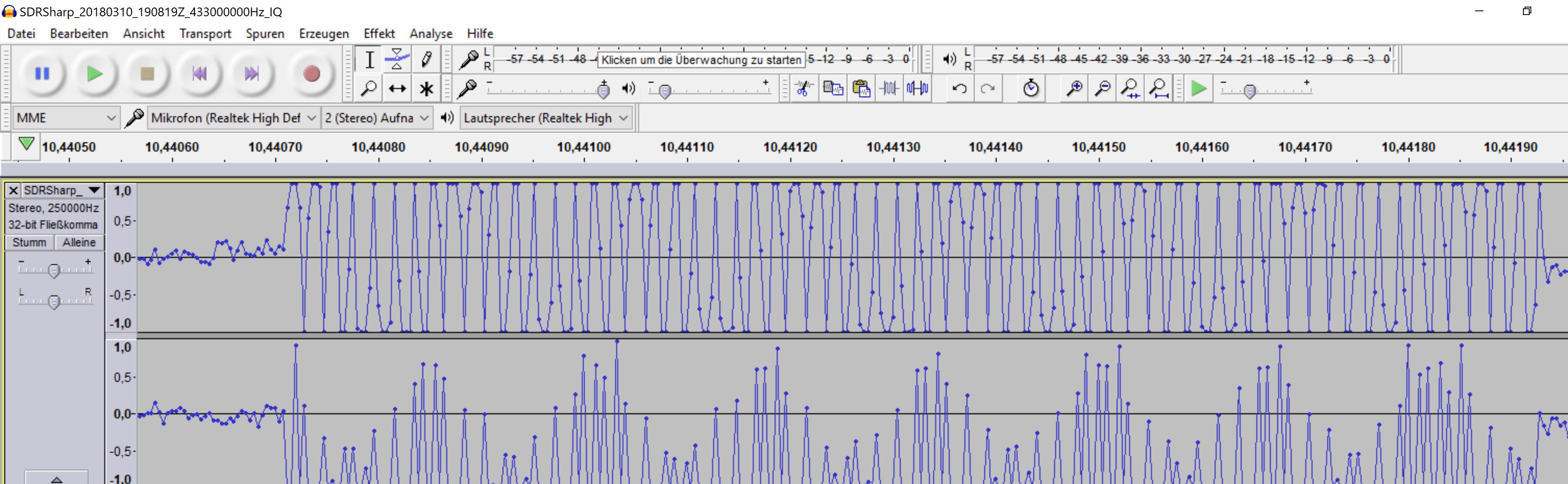The width and height of the screenshot is (1568, 484).
Task: Select the Draw pencil tool
Action: 426,59
